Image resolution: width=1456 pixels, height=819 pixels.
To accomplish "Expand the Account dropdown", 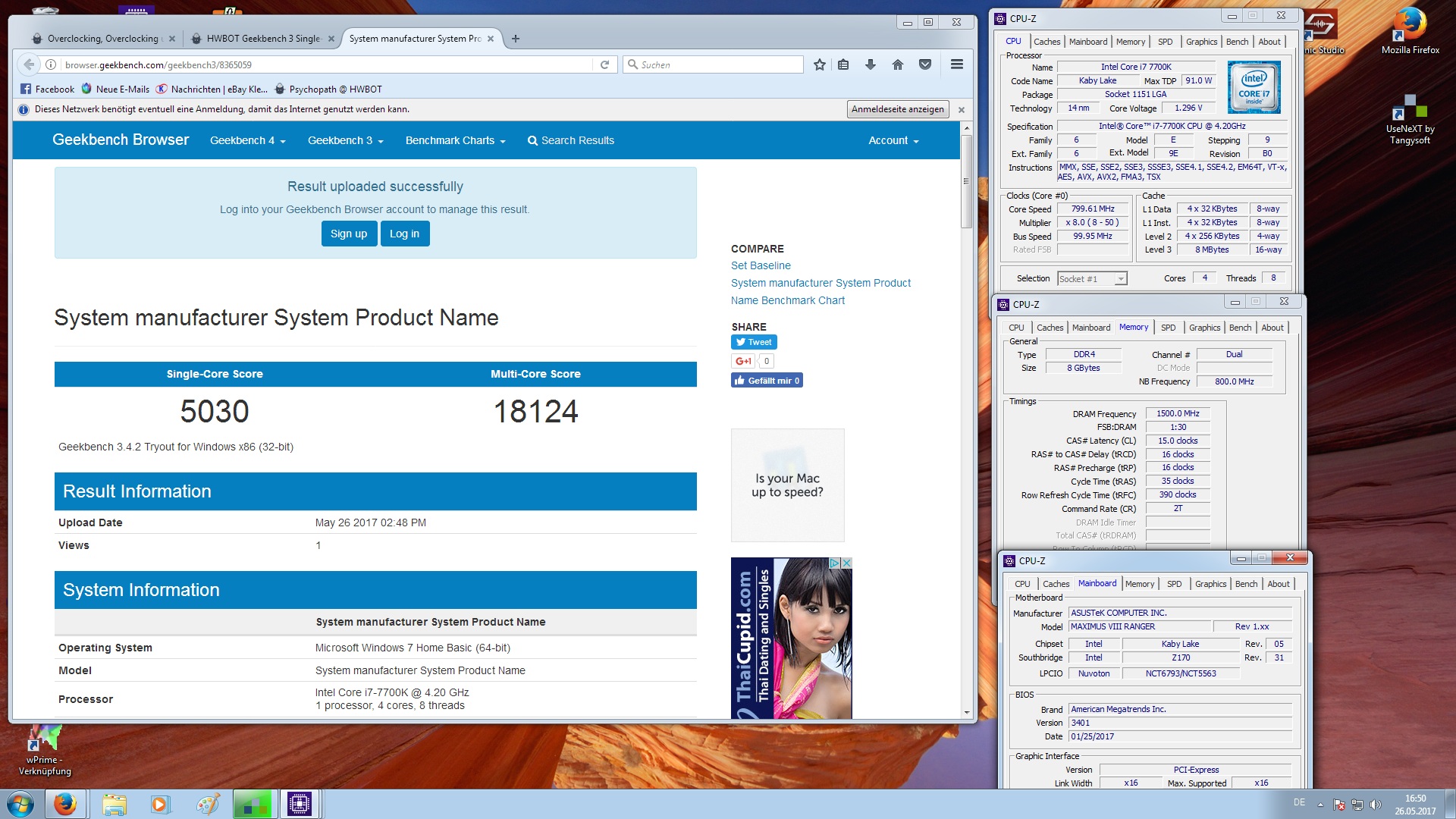I will click(x=893, y=140).
